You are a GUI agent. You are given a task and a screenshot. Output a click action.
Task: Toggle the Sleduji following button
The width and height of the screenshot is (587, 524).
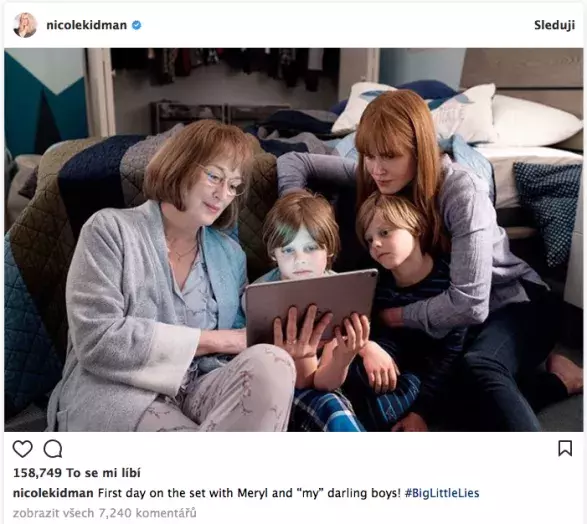coord(554,25)
